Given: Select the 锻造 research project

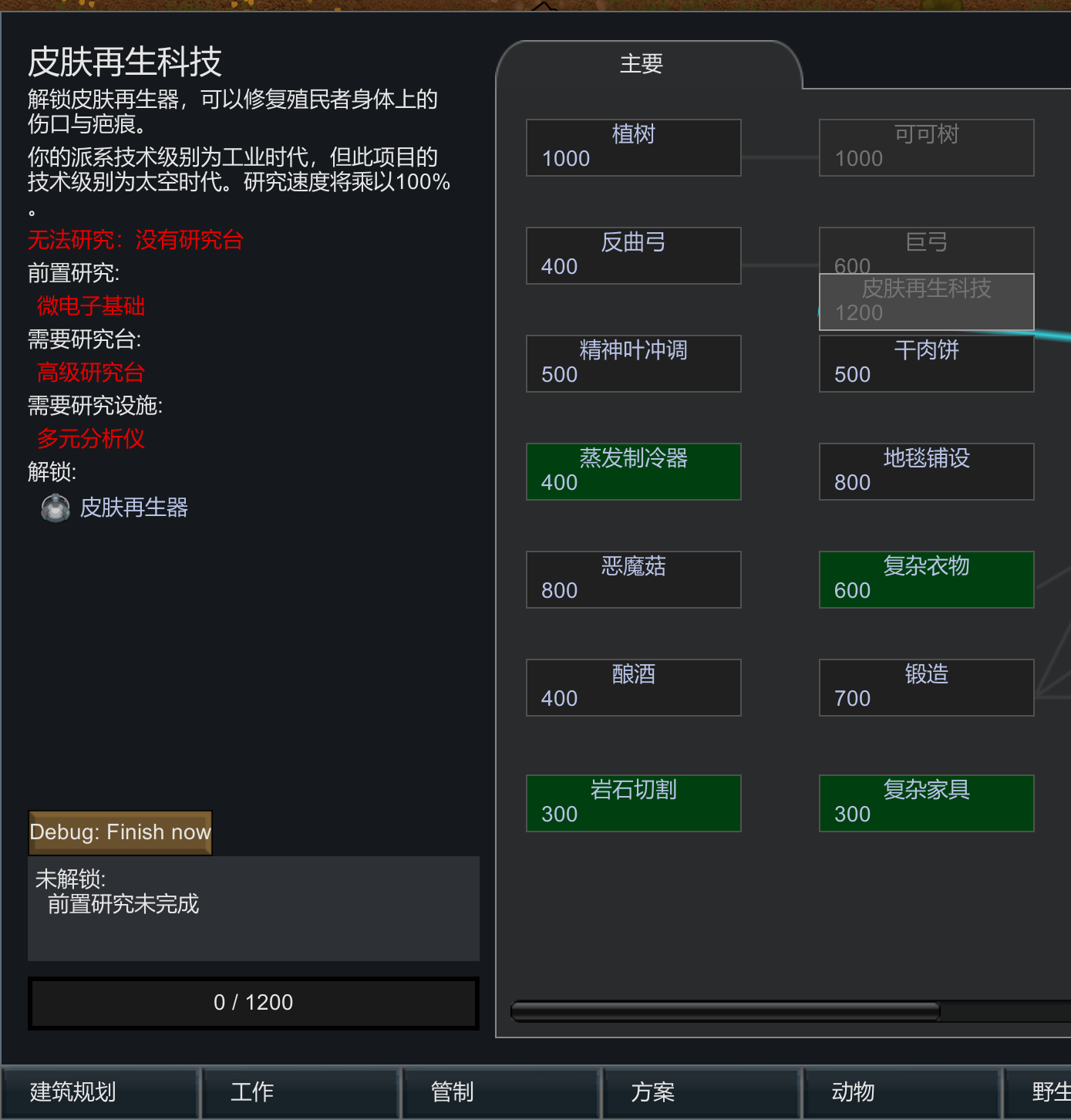Looking at the screenshot, I should 926,687.
